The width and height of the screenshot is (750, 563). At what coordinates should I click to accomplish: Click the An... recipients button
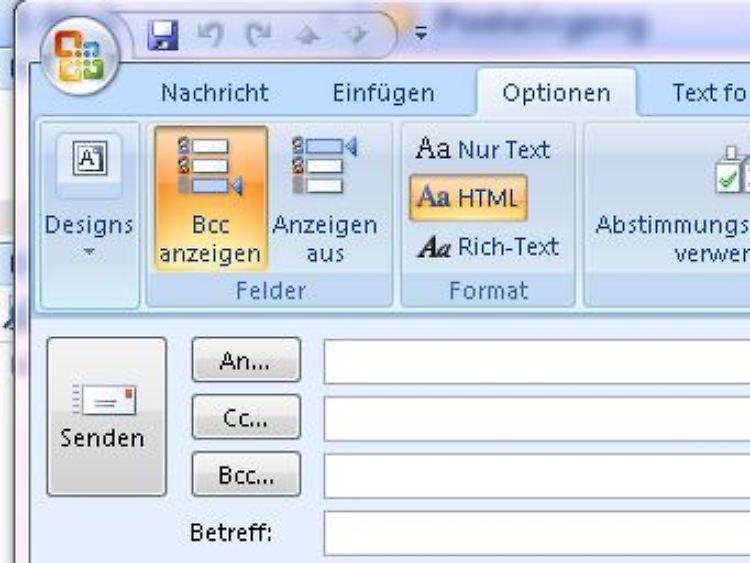point(245,361)
